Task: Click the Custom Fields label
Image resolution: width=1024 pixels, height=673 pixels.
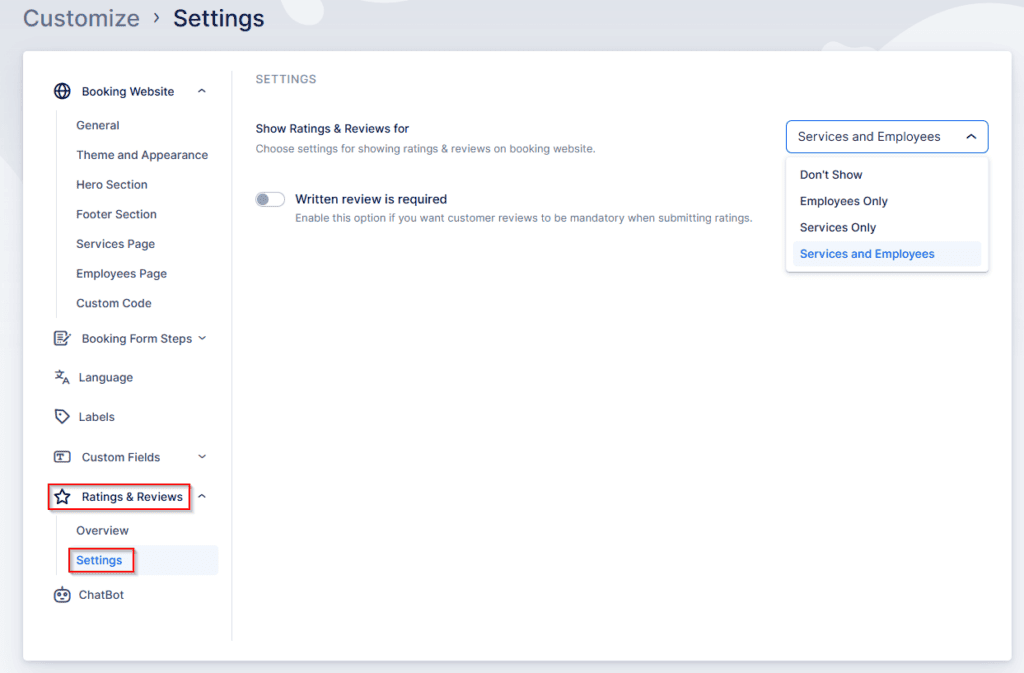Action: click(121, 457)
